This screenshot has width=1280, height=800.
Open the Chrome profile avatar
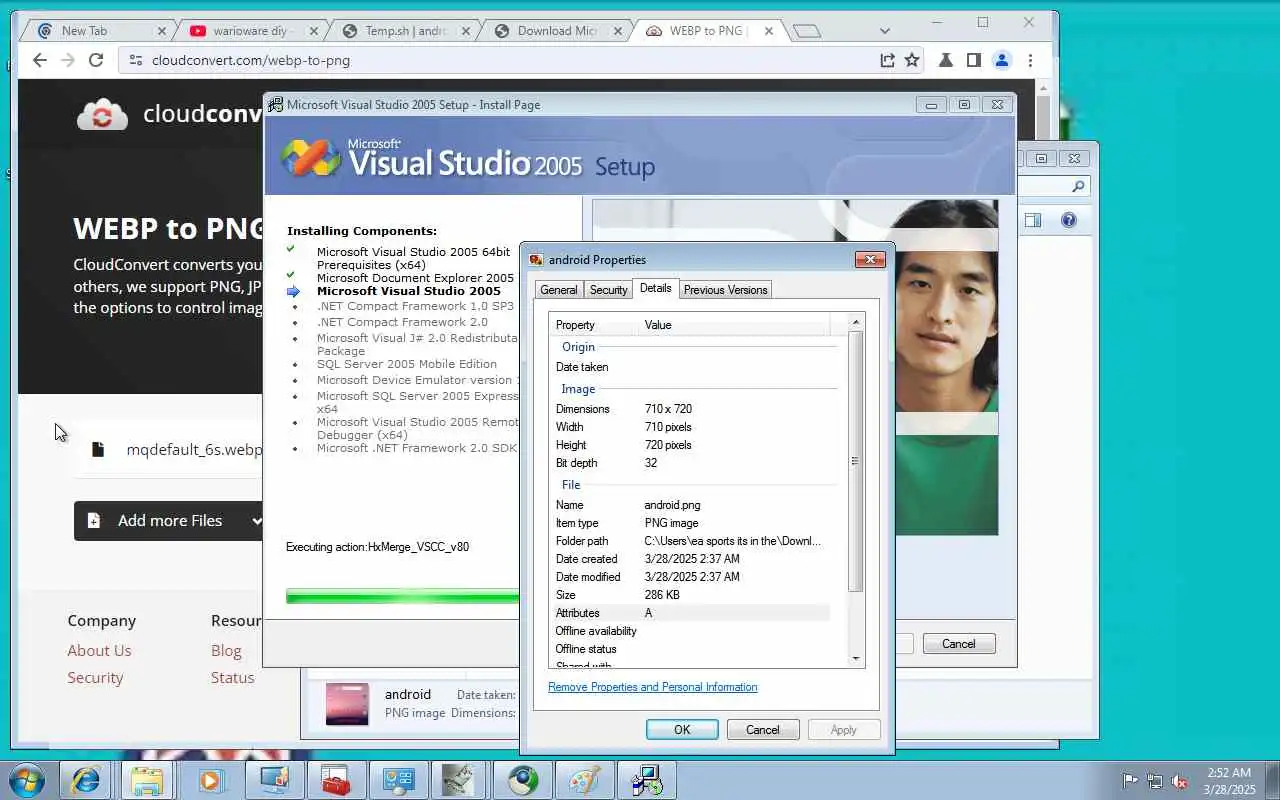click(x=1001, y=60)
